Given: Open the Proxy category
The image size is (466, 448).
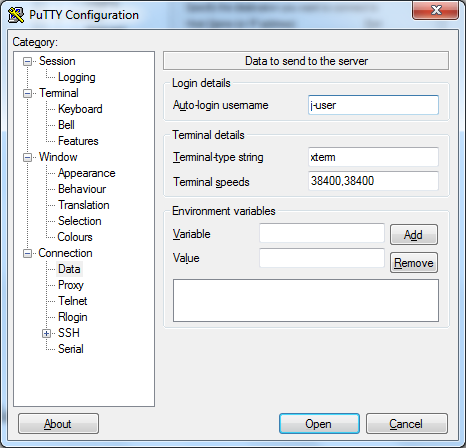Looking at the screenshot, I should [71, 285].
